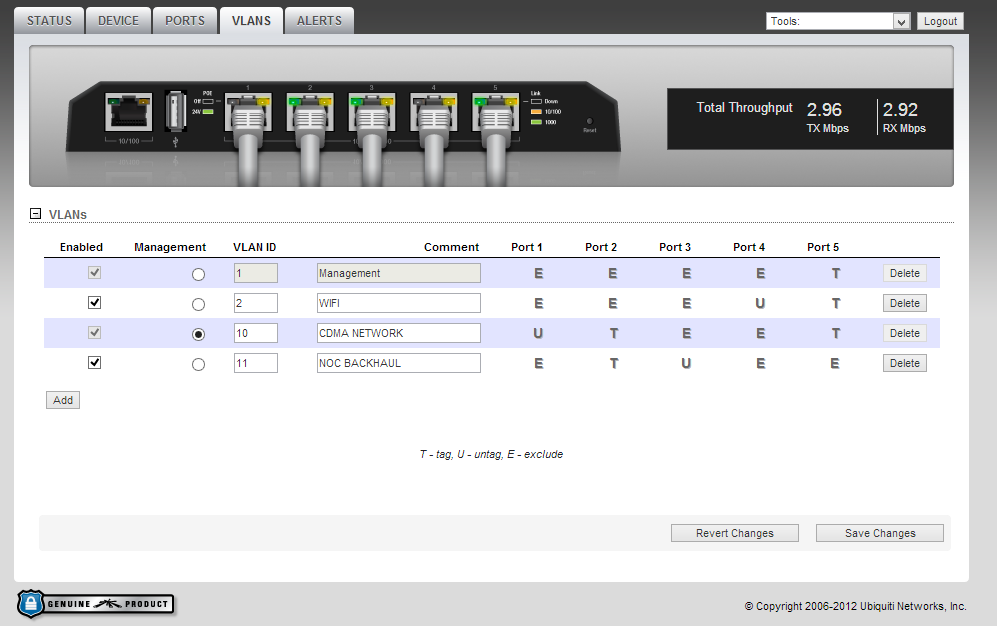Click the port 3 RJ45 connector image

371,112
